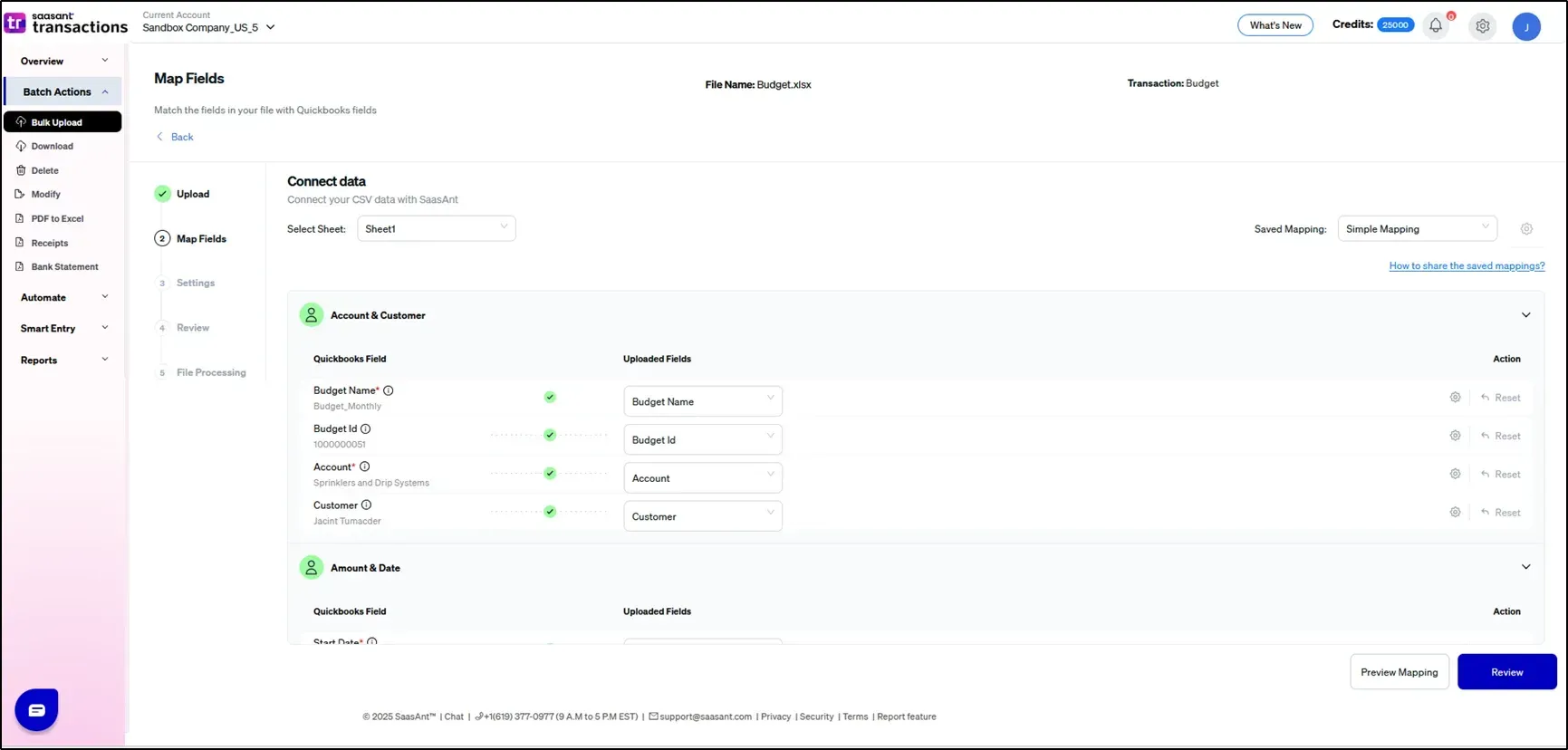Open the chat widget bubble icon
Image resolution: width=1568 pixels, height=750 pixels.
(x=36, y=710)
